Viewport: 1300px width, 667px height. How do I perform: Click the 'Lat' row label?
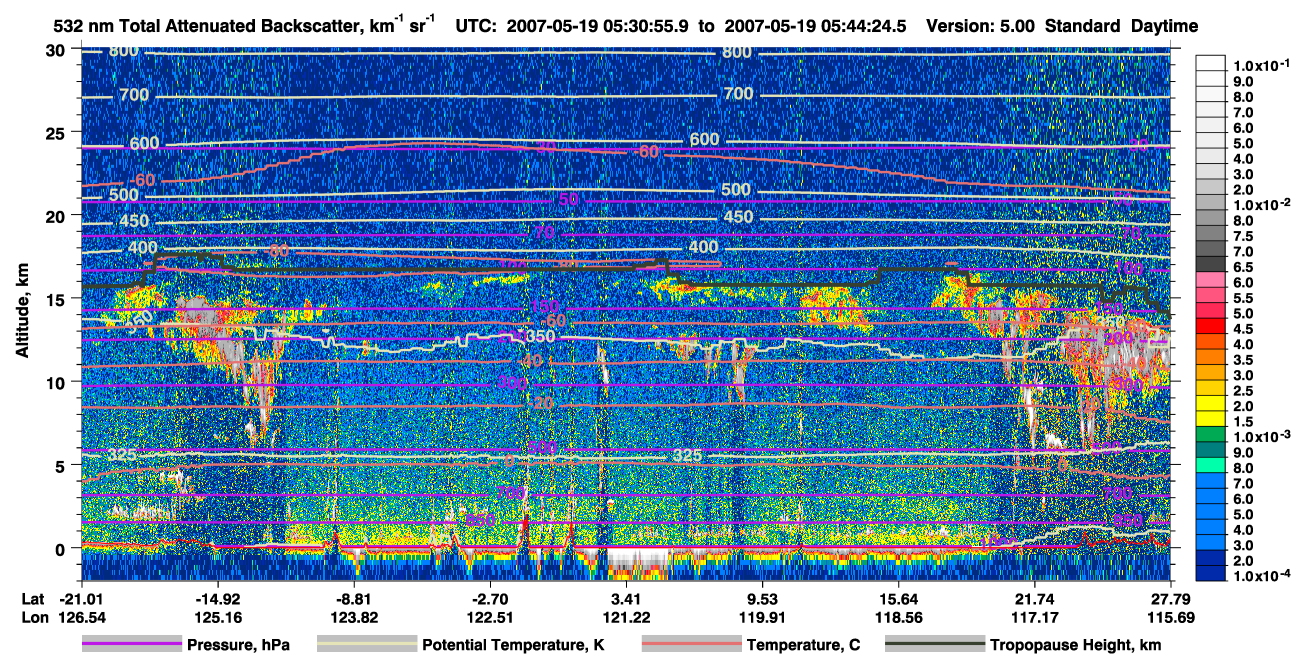32,598
